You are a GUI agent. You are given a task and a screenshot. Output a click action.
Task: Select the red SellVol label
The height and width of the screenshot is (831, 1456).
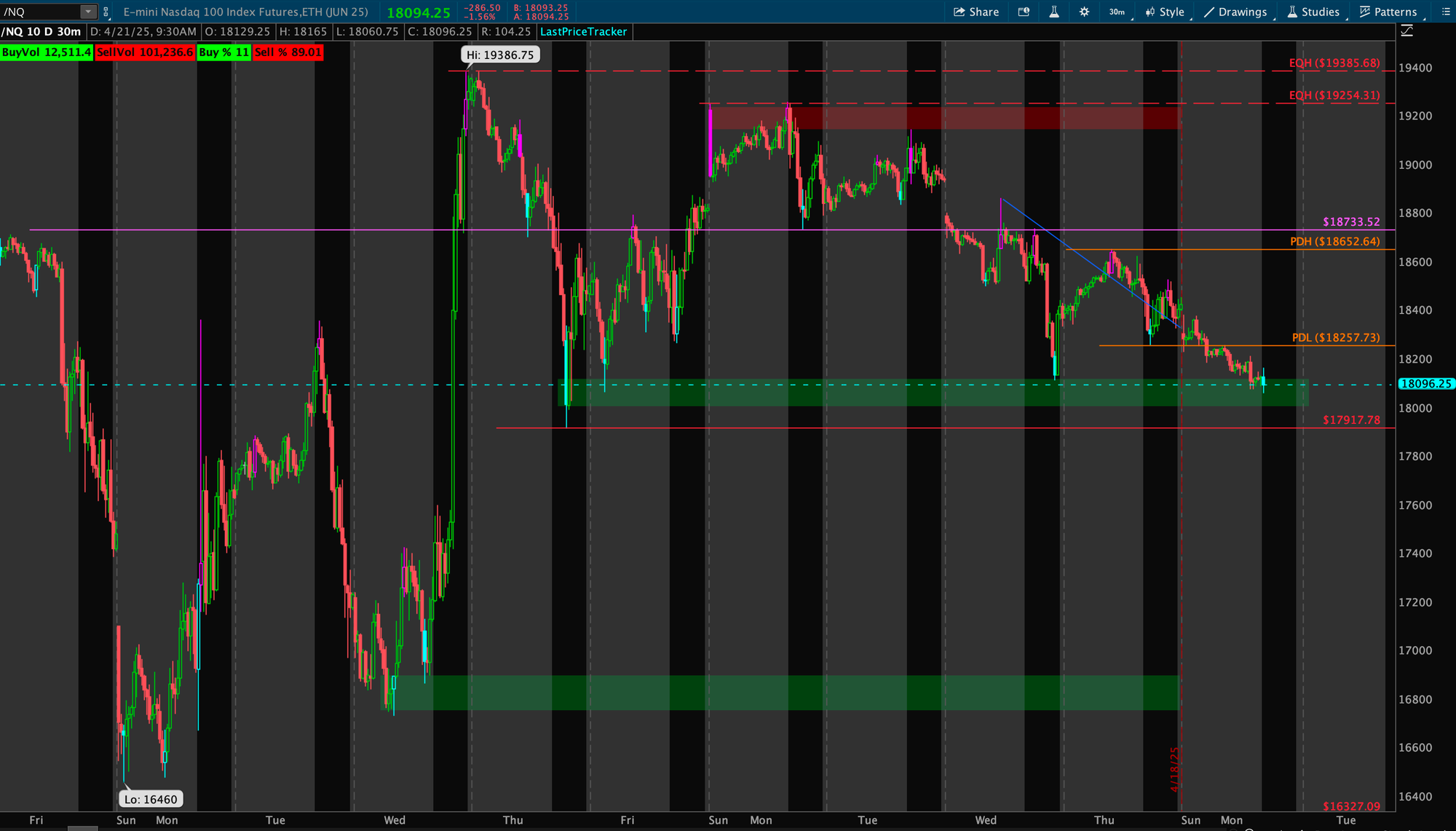tap(145, 52)
